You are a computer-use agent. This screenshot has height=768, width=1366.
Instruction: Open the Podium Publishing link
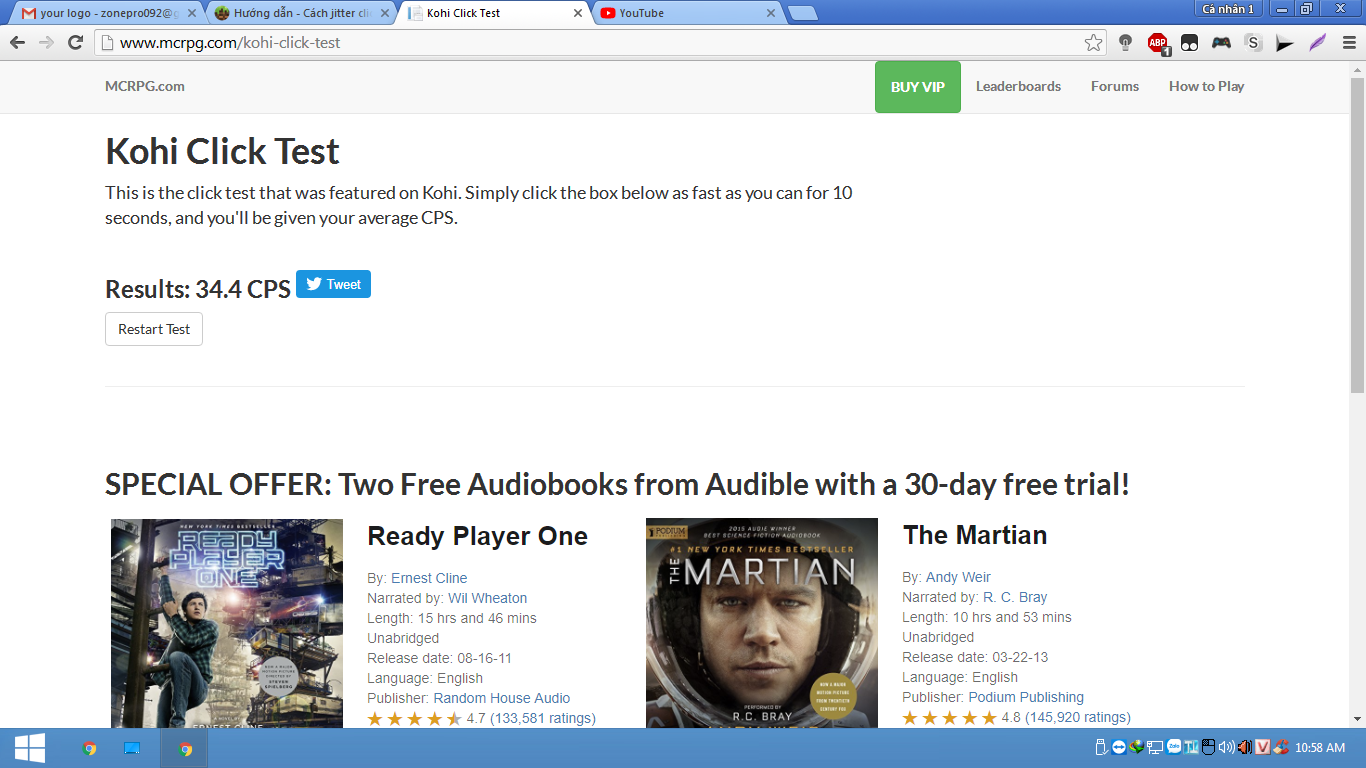coord(1026,697)
